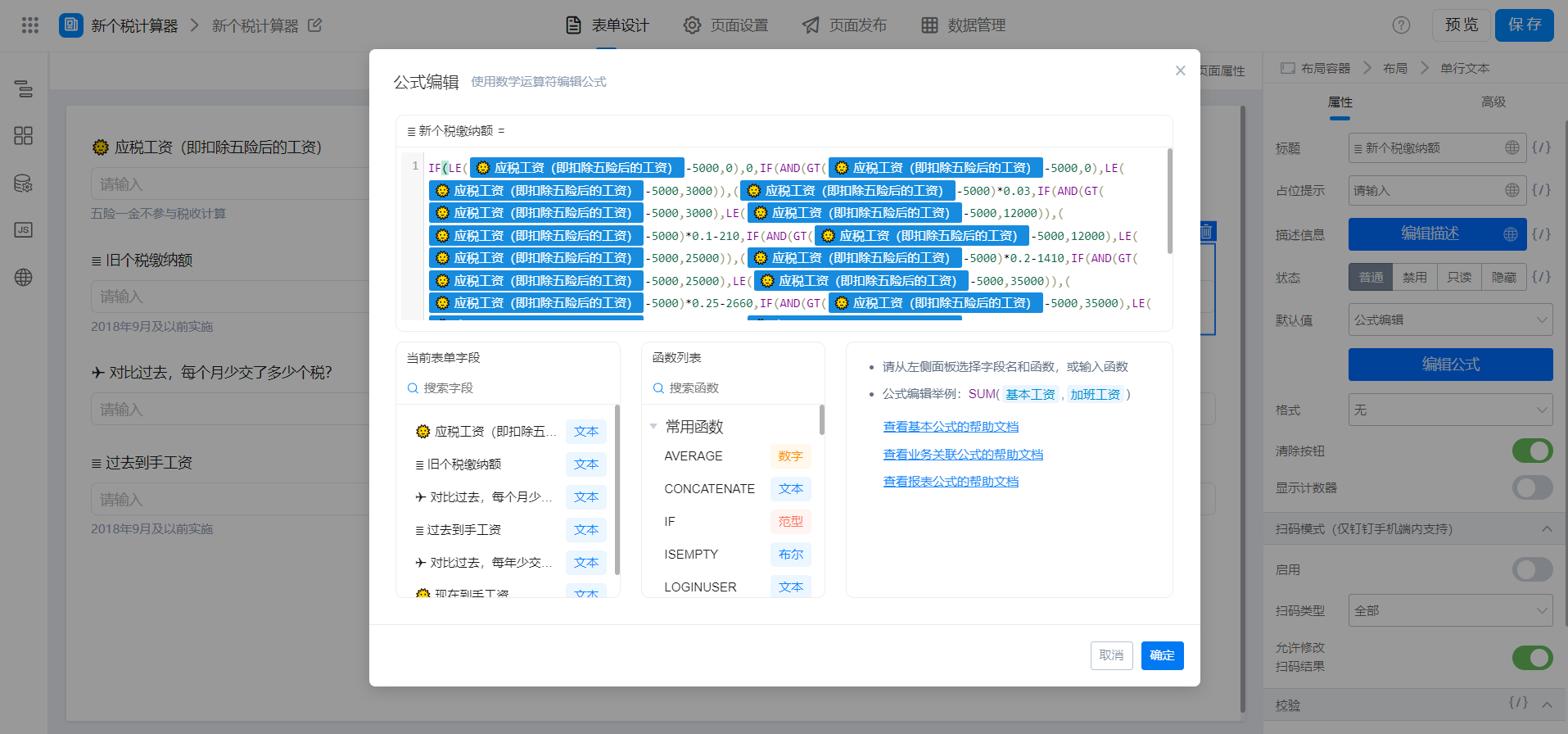Switch to 数据管理 tab
The height and width of the screenshot is (734, 1568).
click(963, 25)
